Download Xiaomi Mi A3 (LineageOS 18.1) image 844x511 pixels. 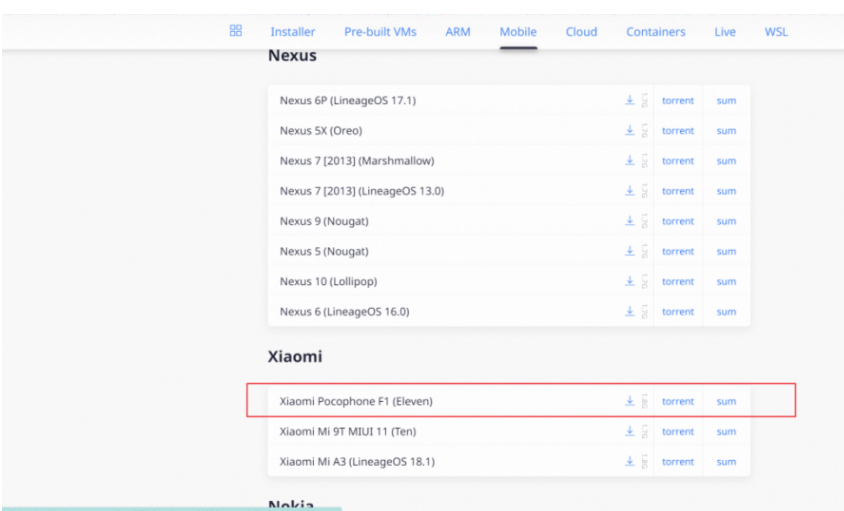click(630, 461)
